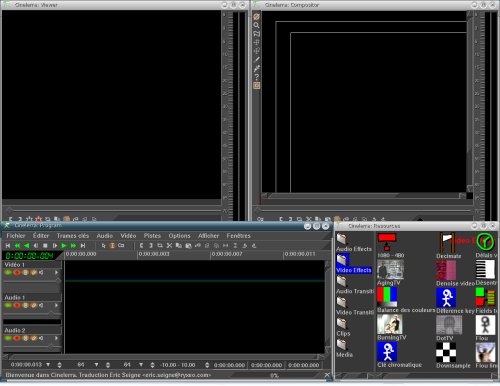Select the AgingTV effect thumbnail
This screenshot has width=500, height=386.
390,269
